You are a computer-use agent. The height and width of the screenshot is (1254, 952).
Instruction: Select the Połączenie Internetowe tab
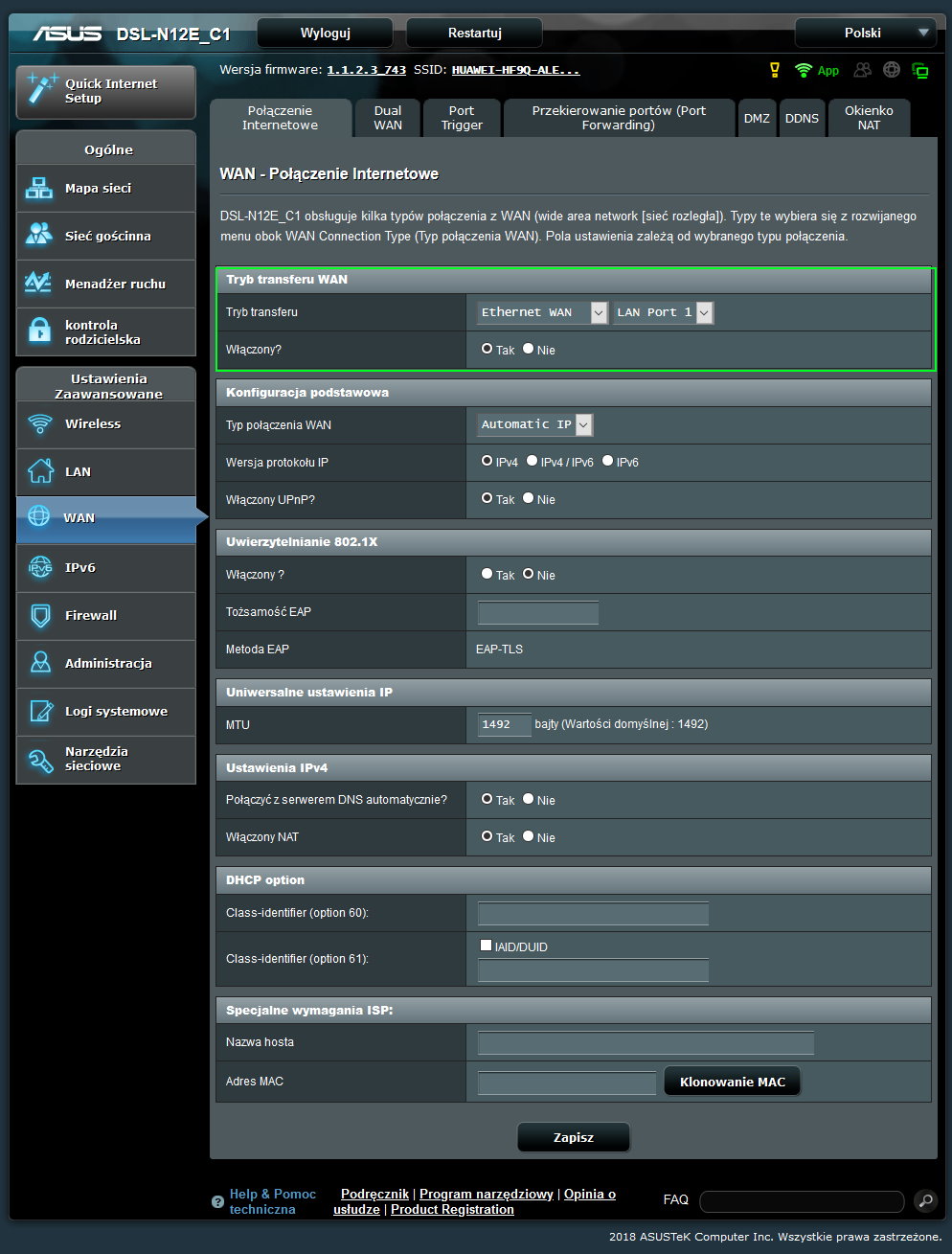[280, 118]
